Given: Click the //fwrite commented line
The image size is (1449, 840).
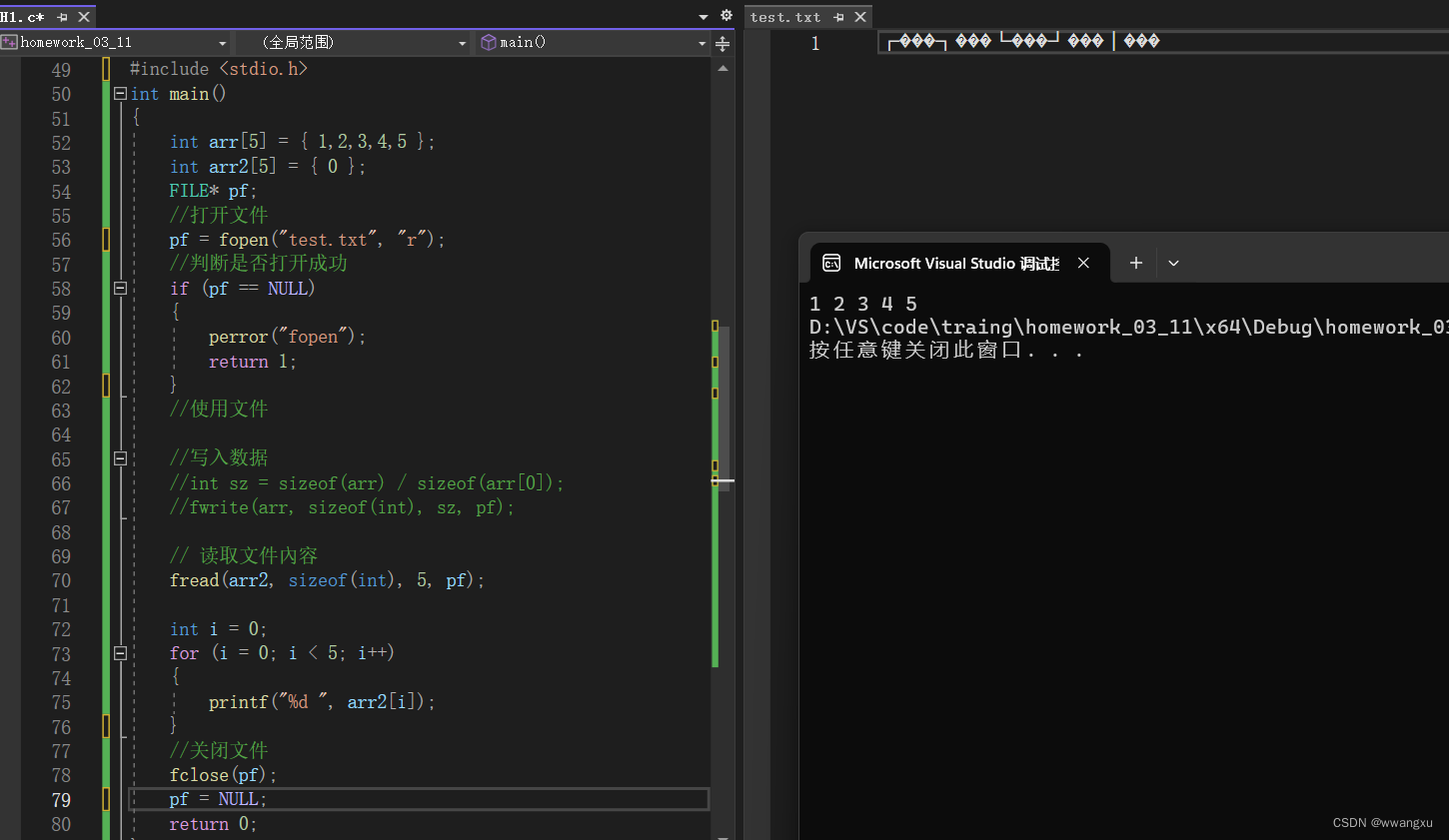Looking at the screenshot, I should tap(342, 507).
